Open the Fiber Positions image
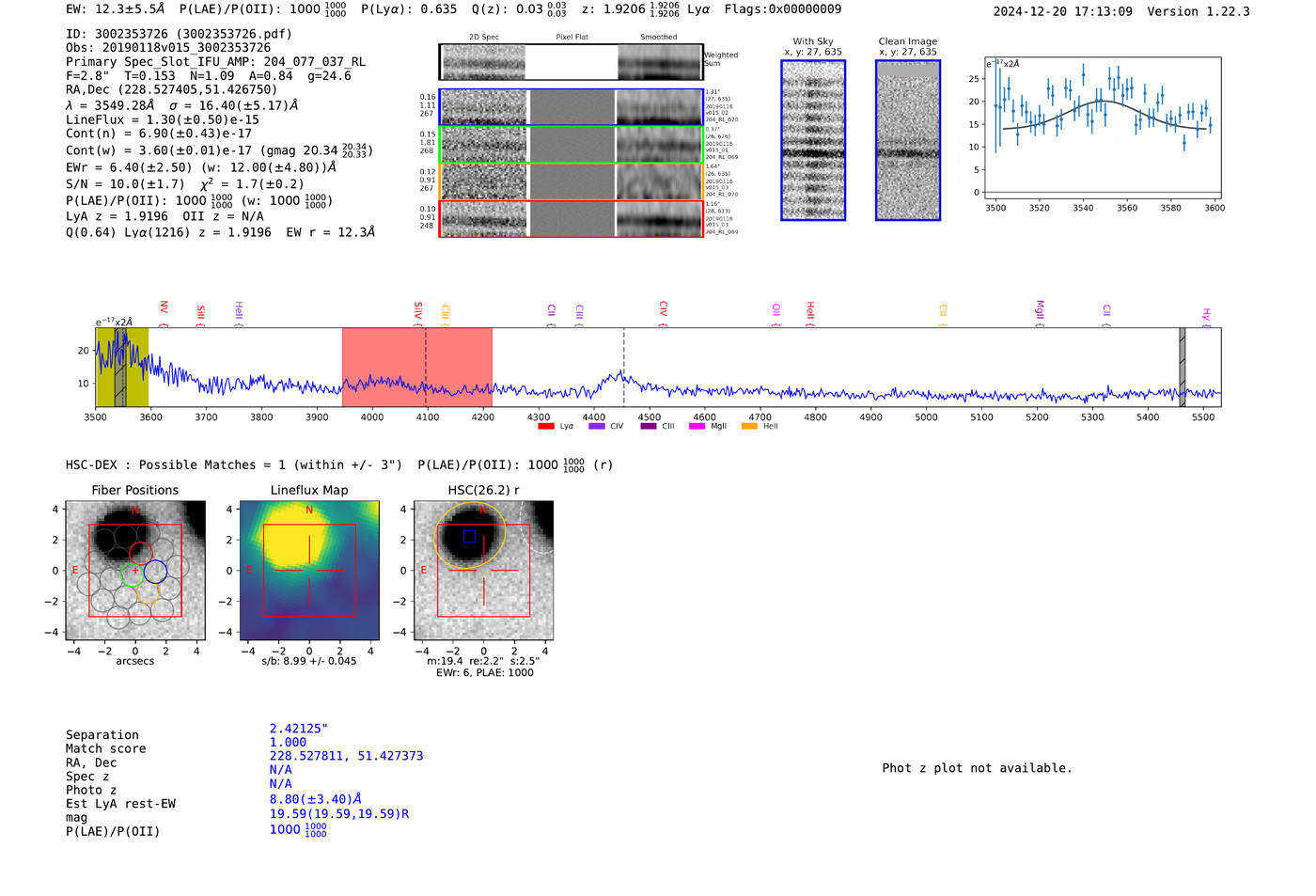Image resolution: width=1316 pixels, height=896 pixels. 135,571
